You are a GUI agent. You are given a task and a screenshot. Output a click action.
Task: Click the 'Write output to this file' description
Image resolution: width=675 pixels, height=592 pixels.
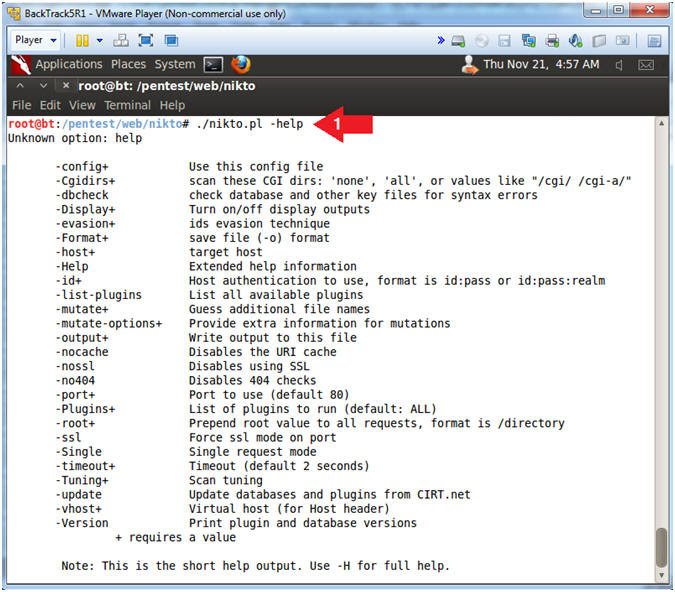(x=273, y=338)
